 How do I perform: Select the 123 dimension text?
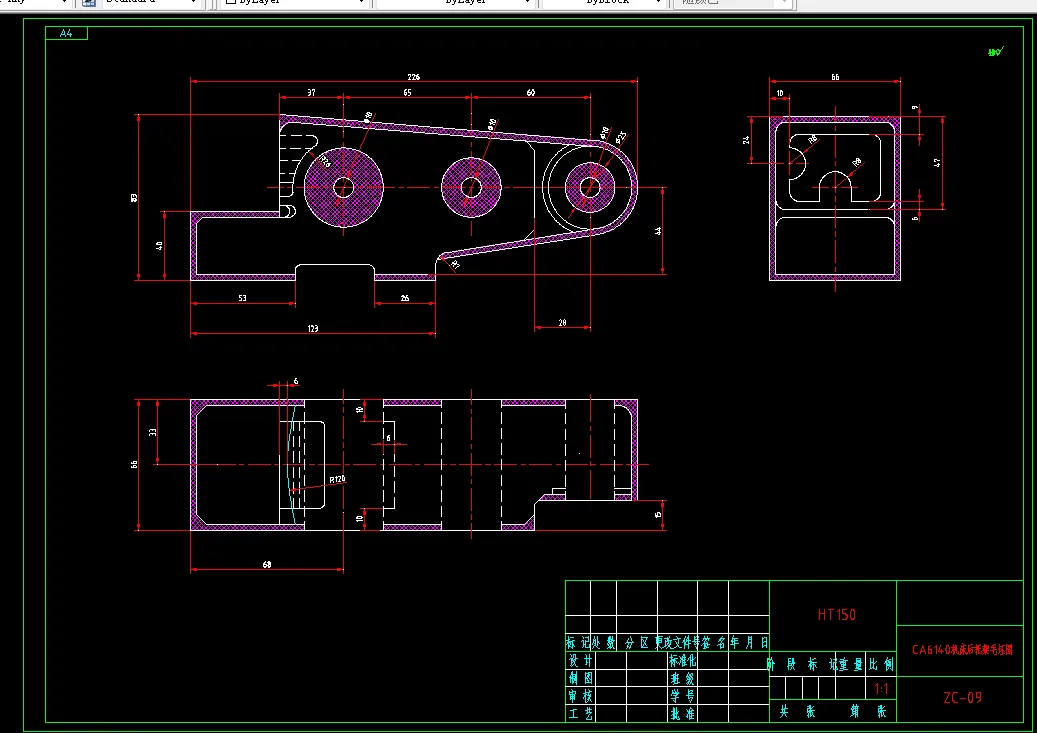(x=313, y=328)
